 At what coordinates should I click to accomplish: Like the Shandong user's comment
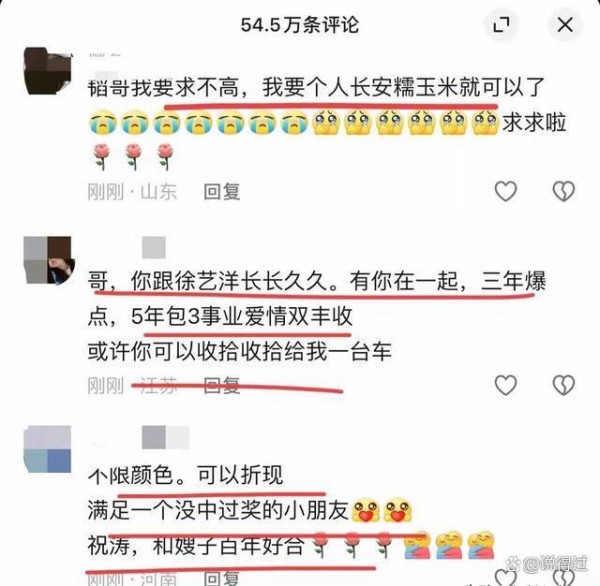tap(506, 191)
